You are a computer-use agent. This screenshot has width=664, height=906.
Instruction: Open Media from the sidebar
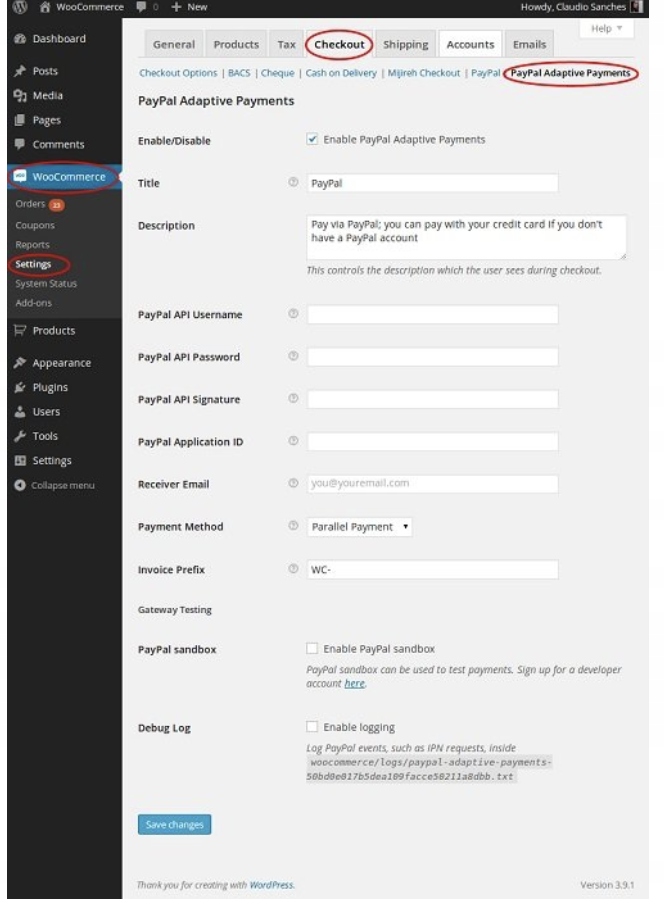coord(47,96)
